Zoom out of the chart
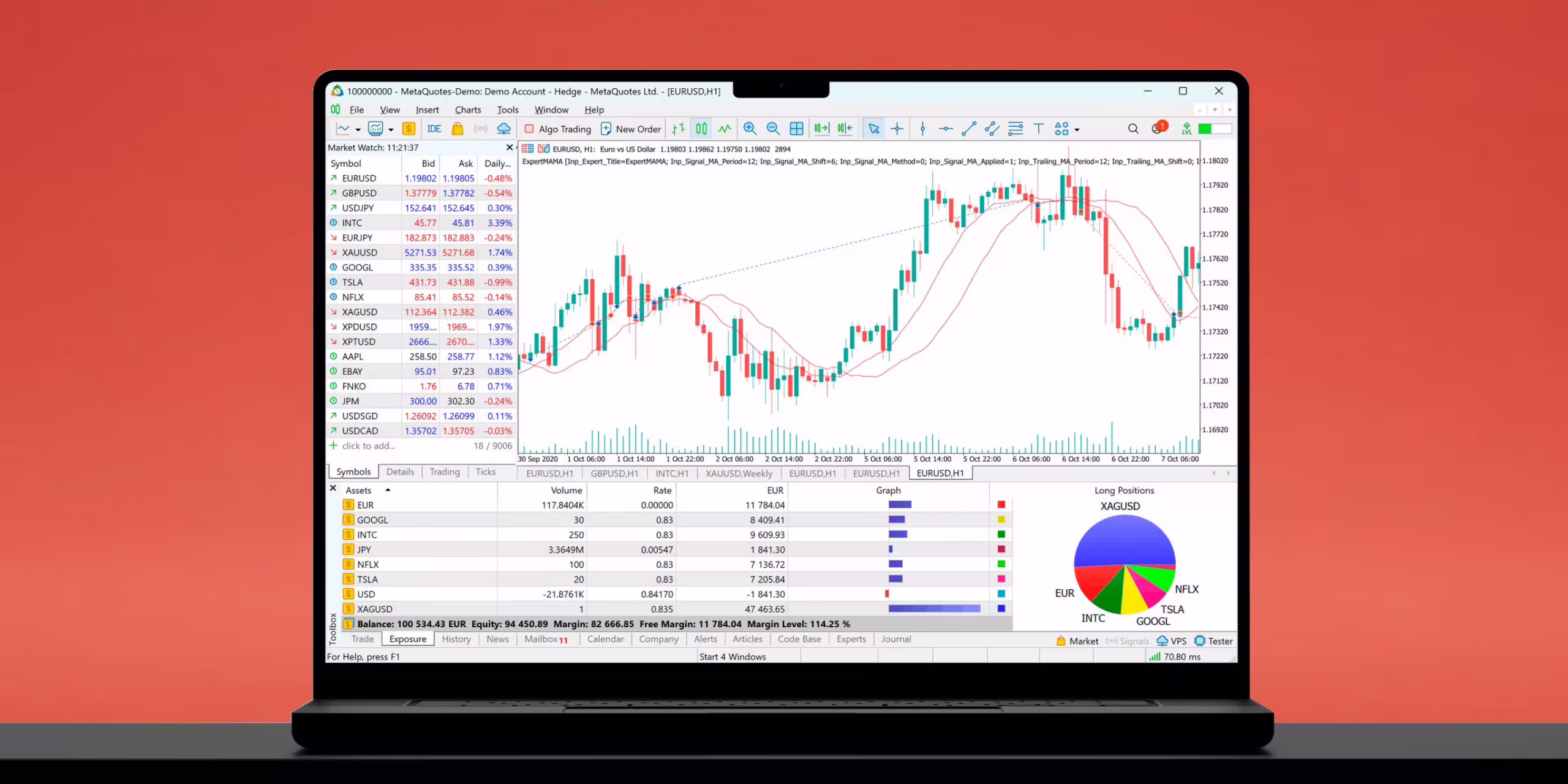This screenshot has width=1568, height=784. (x=773, y=129)
